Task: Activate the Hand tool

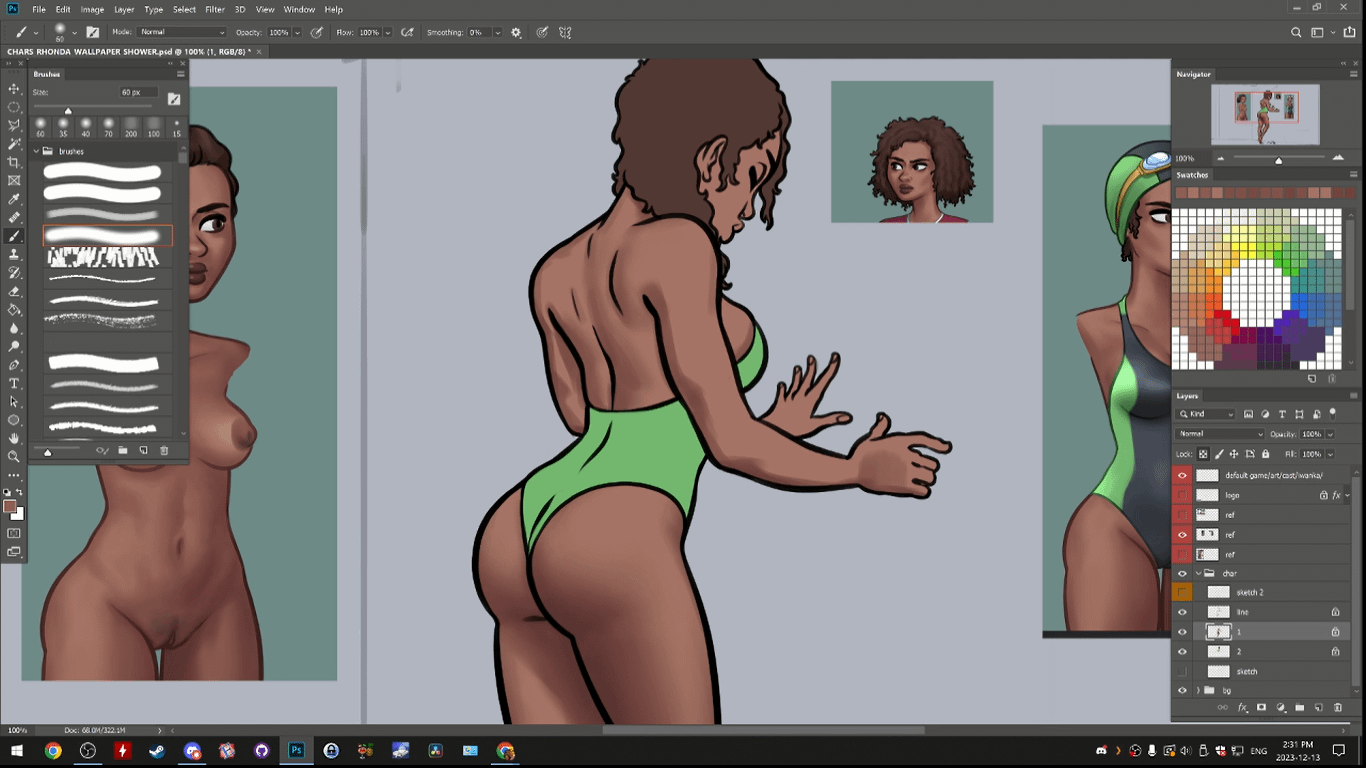Action: point(14,438)
